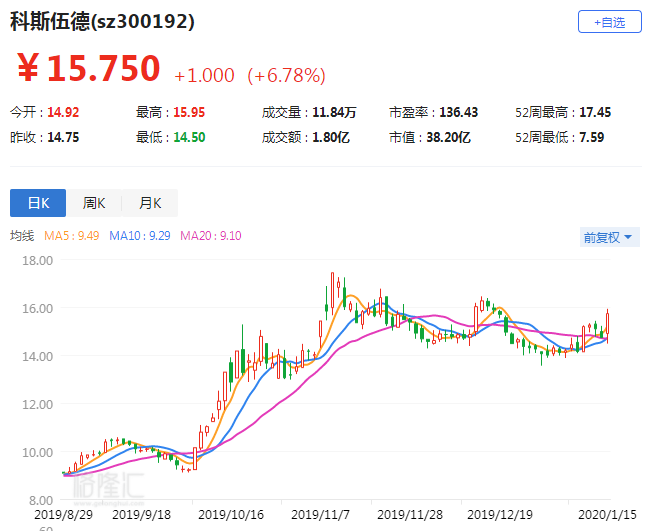Click the 市值 value 38.20亿
649x531 pixels.
point(448,137)
